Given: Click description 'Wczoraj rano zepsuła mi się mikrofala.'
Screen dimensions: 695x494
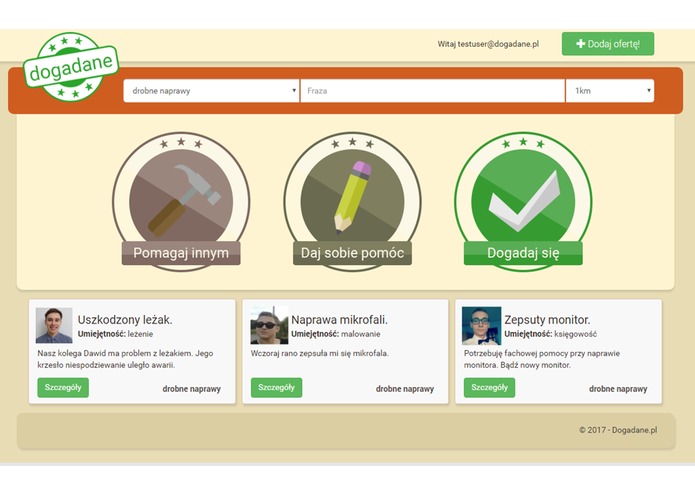Looking at the screenshot, I should click(x=320, y=354).
